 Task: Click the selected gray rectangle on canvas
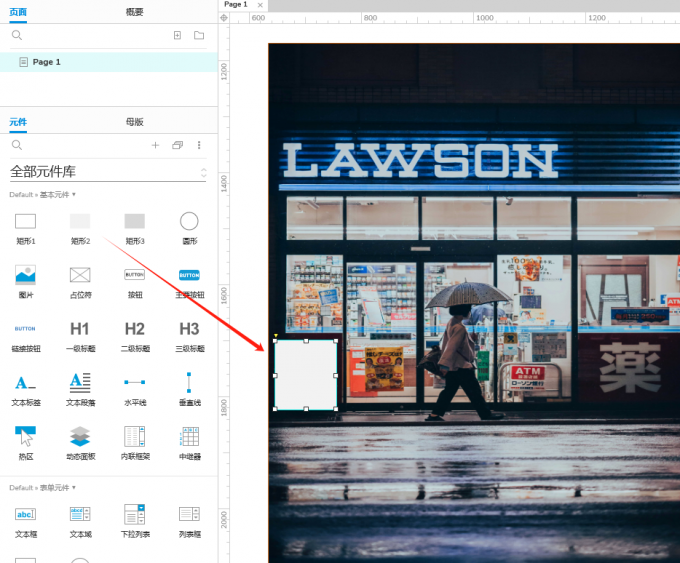[x=306, y=375]
